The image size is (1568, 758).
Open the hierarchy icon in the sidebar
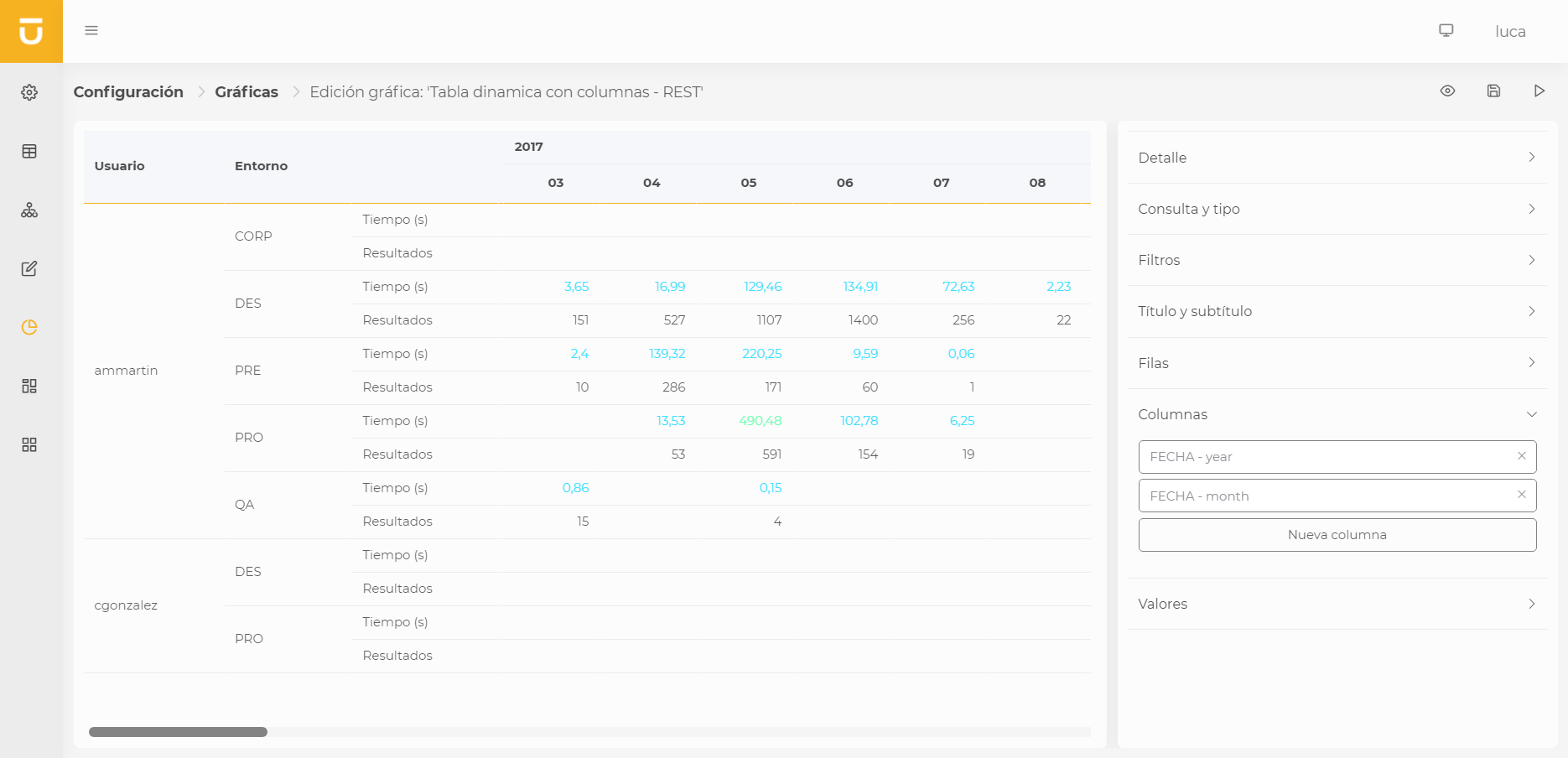pos(29,210)
